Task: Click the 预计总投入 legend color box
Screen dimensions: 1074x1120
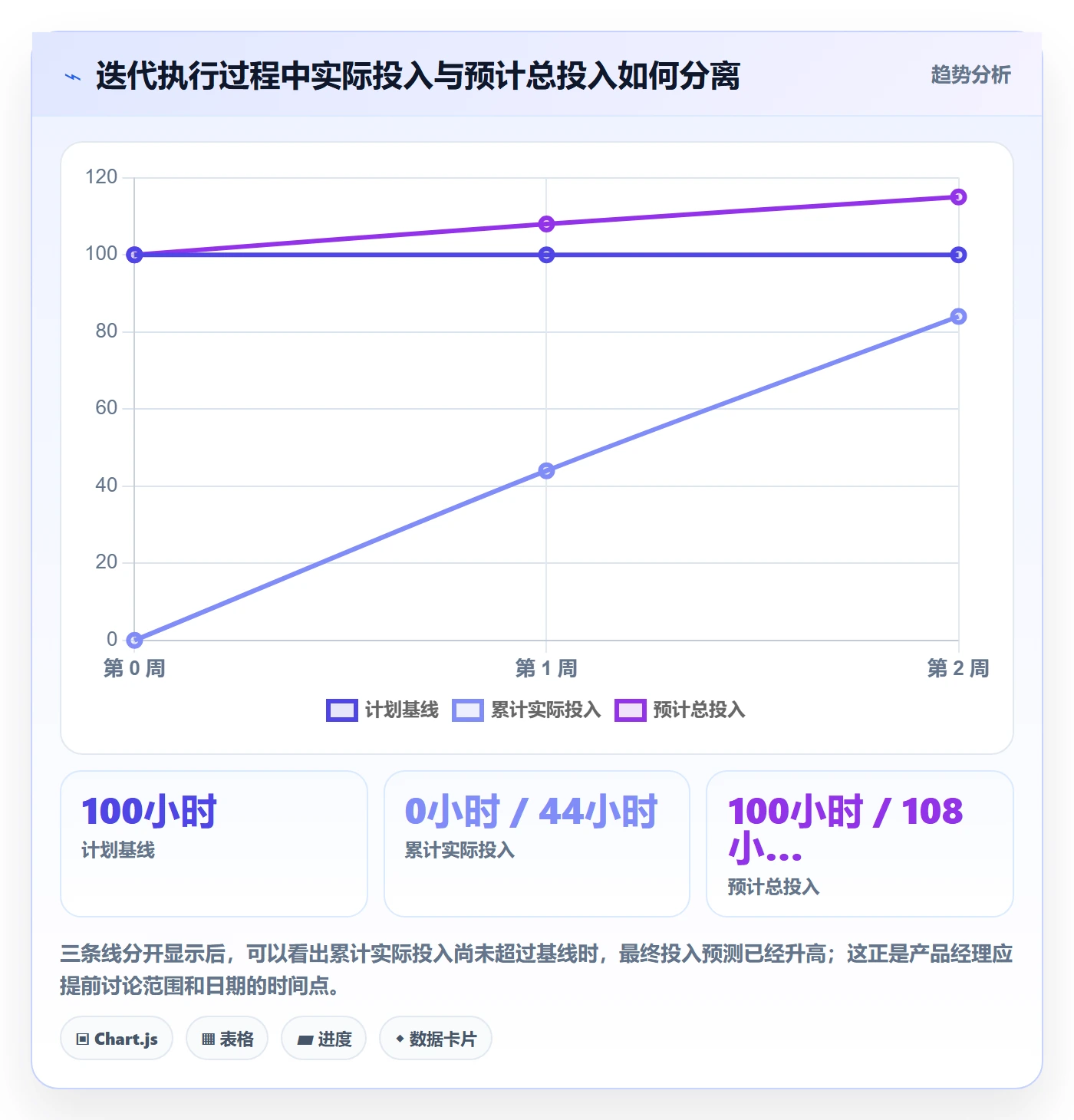Action: pos(631,710)
